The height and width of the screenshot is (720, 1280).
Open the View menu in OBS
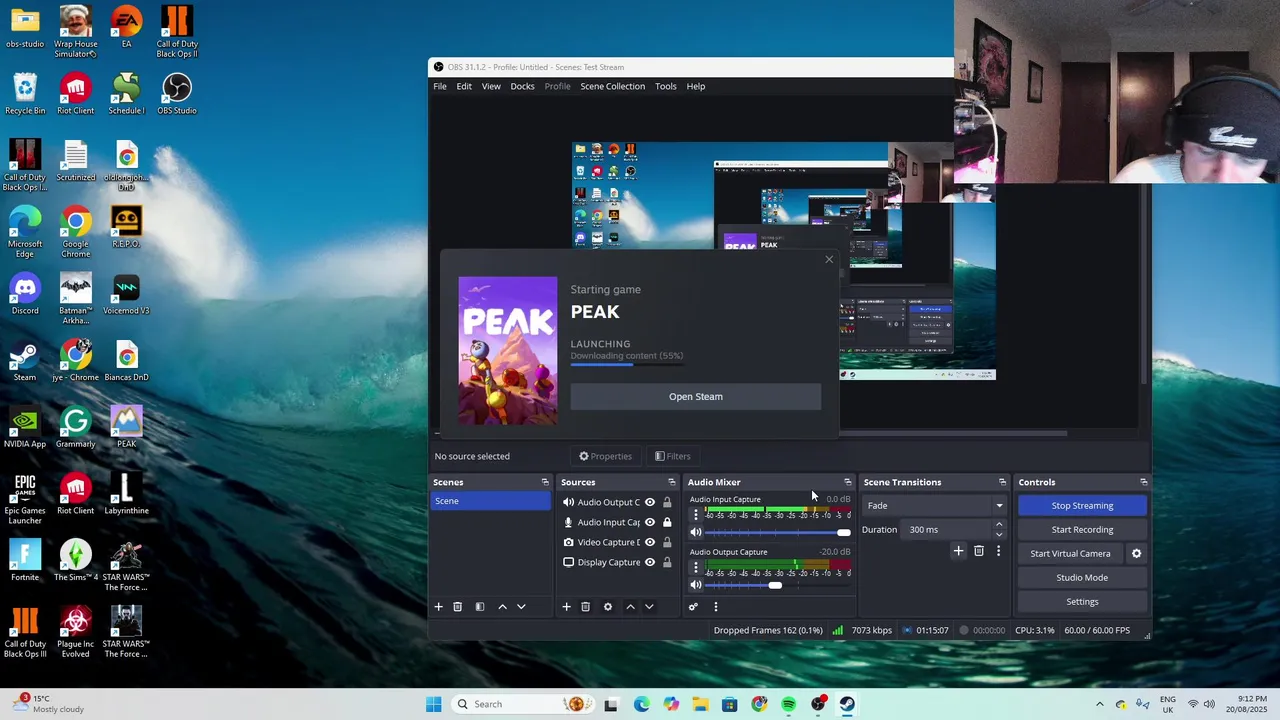click(491, 86)
